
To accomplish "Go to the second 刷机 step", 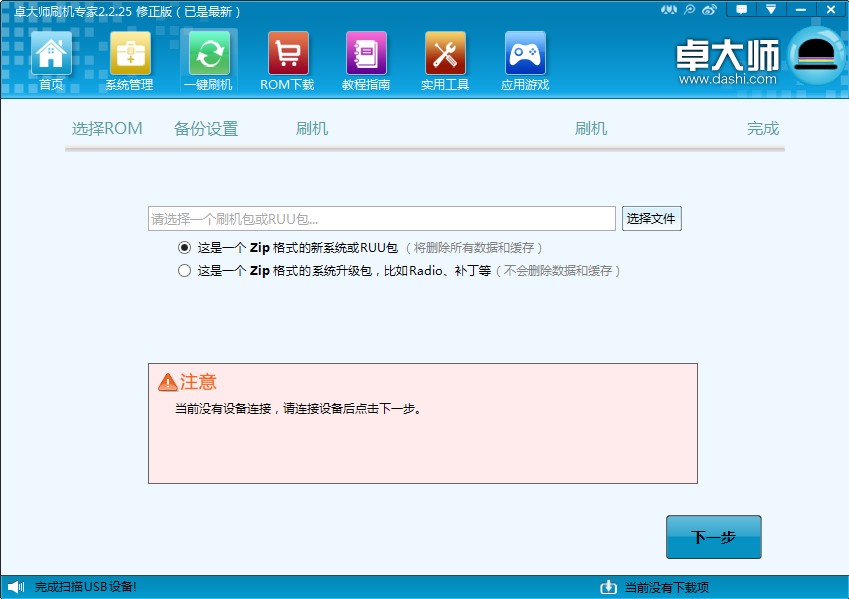I will pos(591,128).
